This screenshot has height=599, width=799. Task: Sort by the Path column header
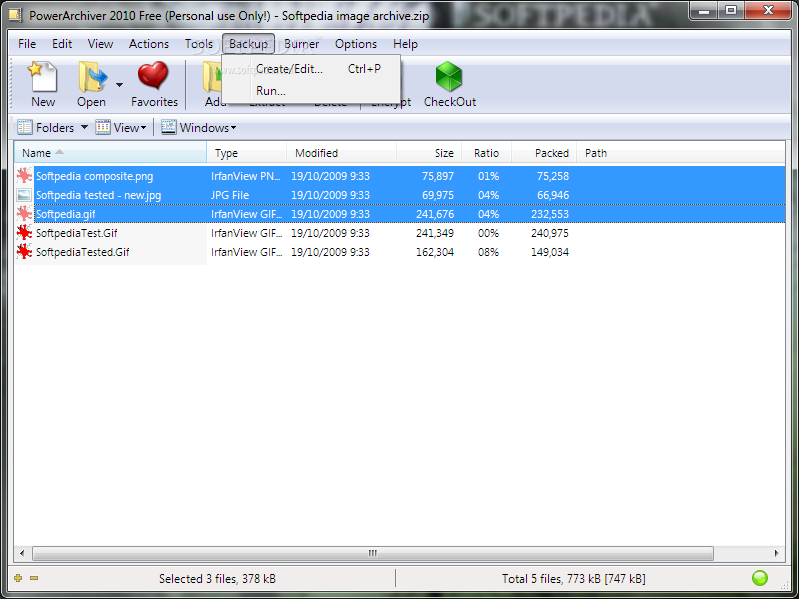pos(681,153)
